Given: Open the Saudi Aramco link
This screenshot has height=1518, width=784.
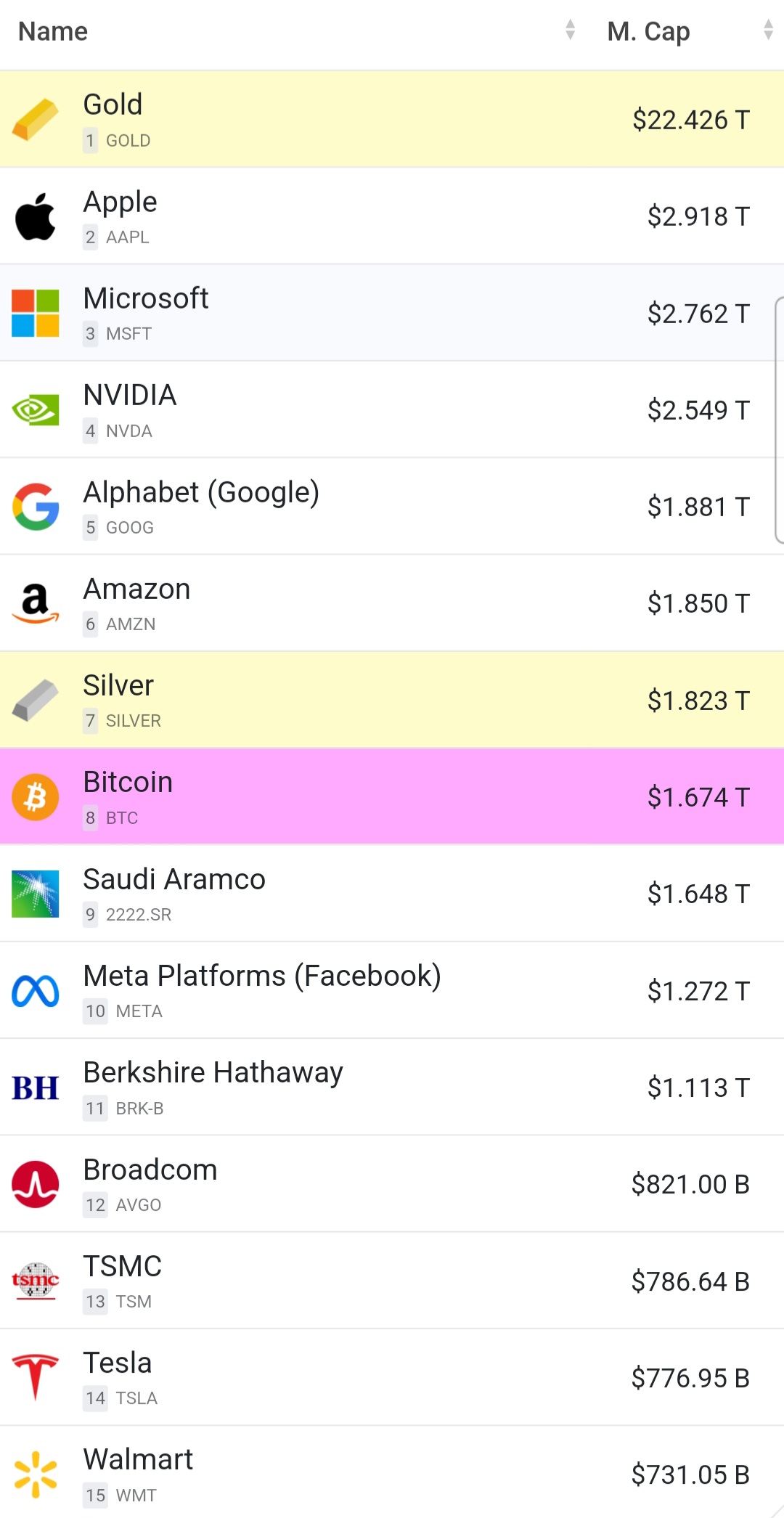Looking at the screenshot, I should pyautogui.click(x=174, y=879).
